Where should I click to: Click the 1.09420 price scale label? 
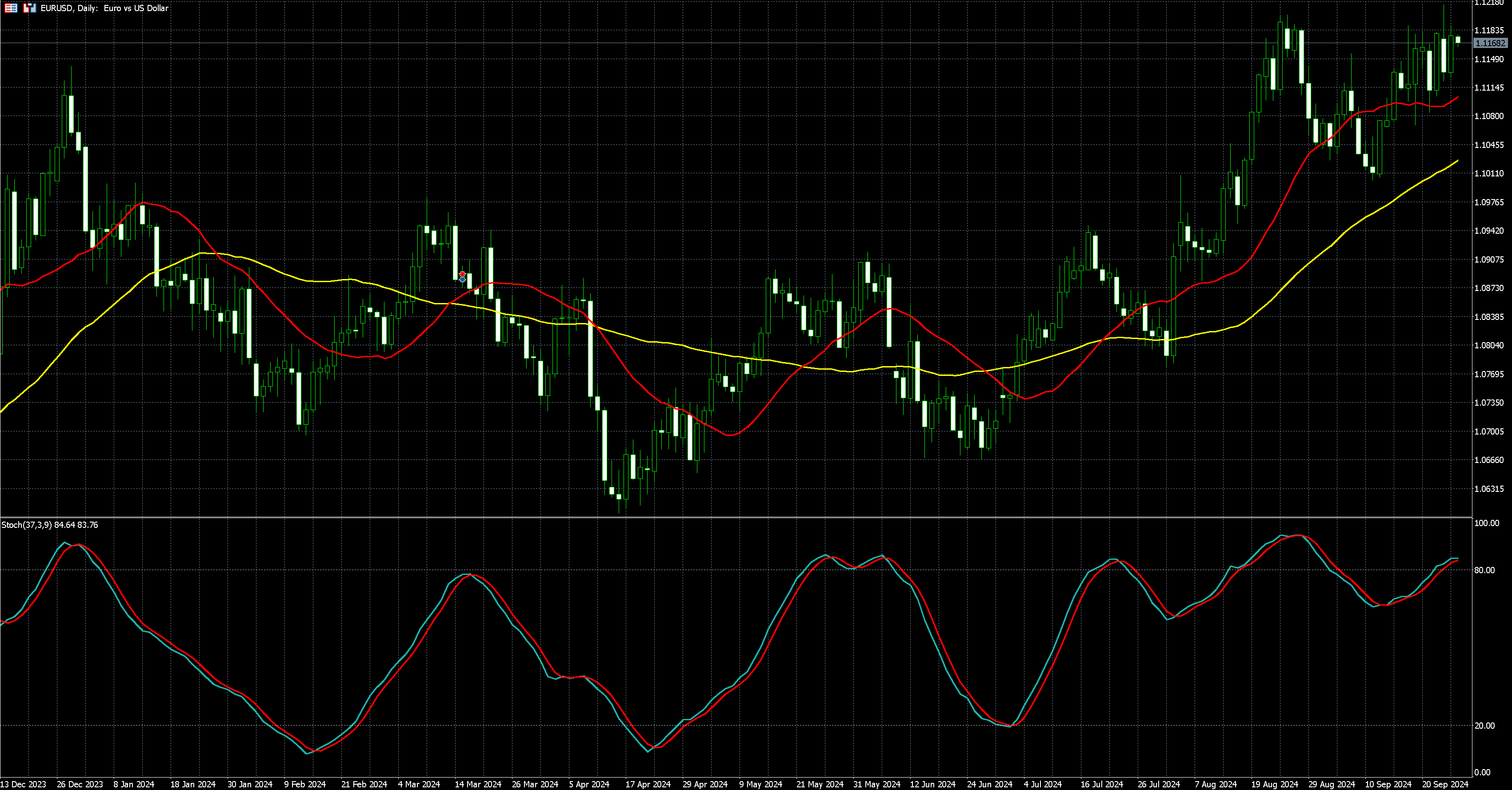1489,231
